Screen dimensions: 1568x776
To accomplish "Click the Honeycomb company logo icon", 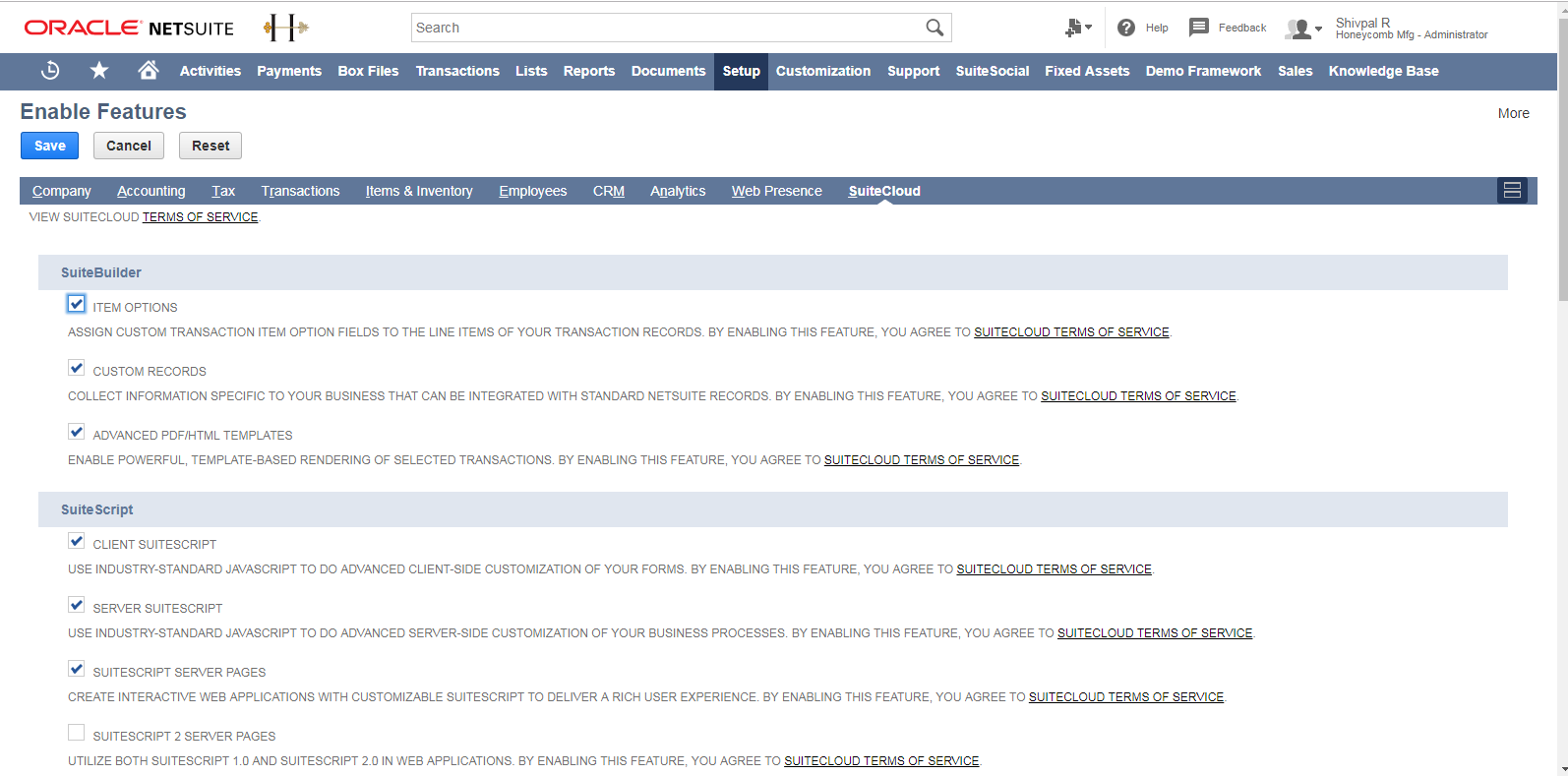I will tap(286, 28).
